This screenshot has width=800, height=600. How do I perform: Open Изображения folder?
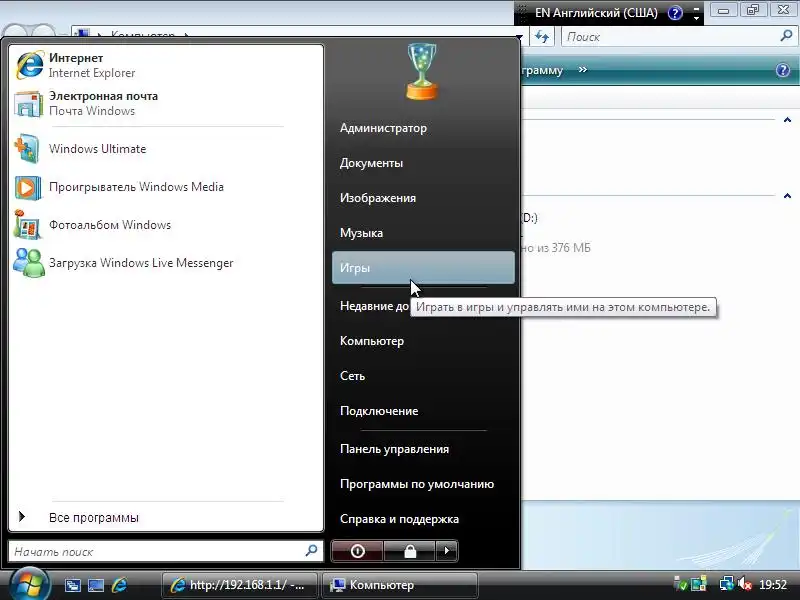click(x=423, y=198)
